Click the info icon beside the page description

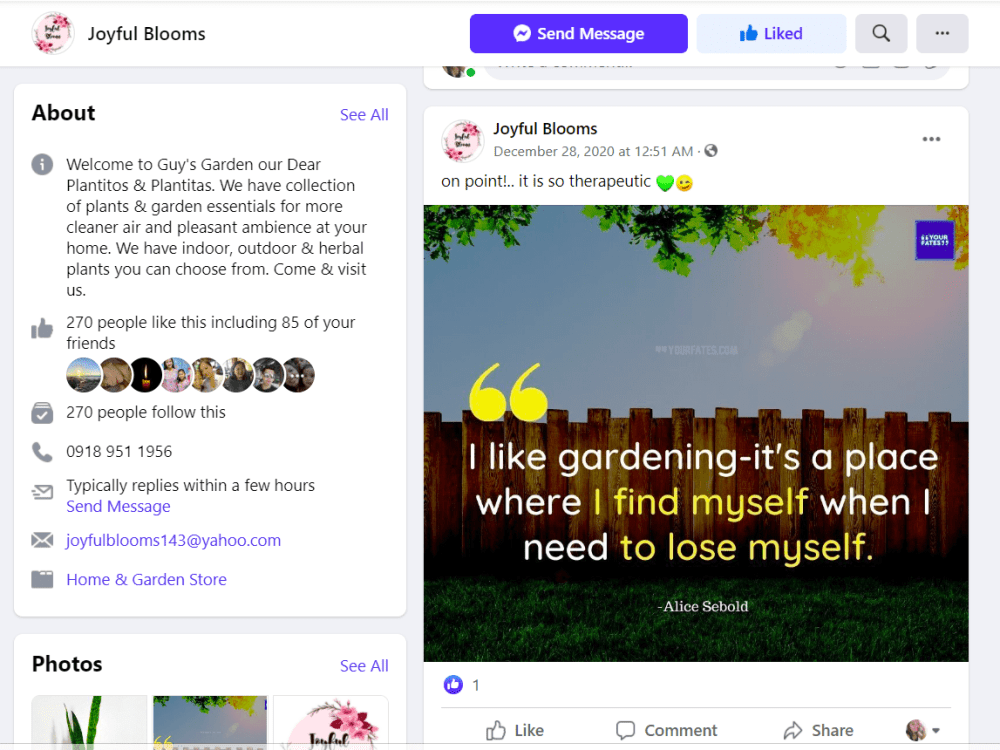(x=42, y=165)
